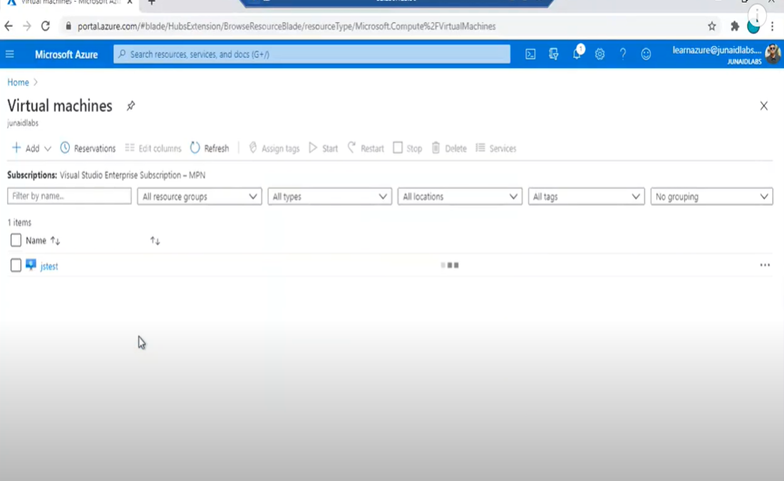The height and width of the screenshot is (481, 784).
Task: Click Assign tags
Action: 274,148
